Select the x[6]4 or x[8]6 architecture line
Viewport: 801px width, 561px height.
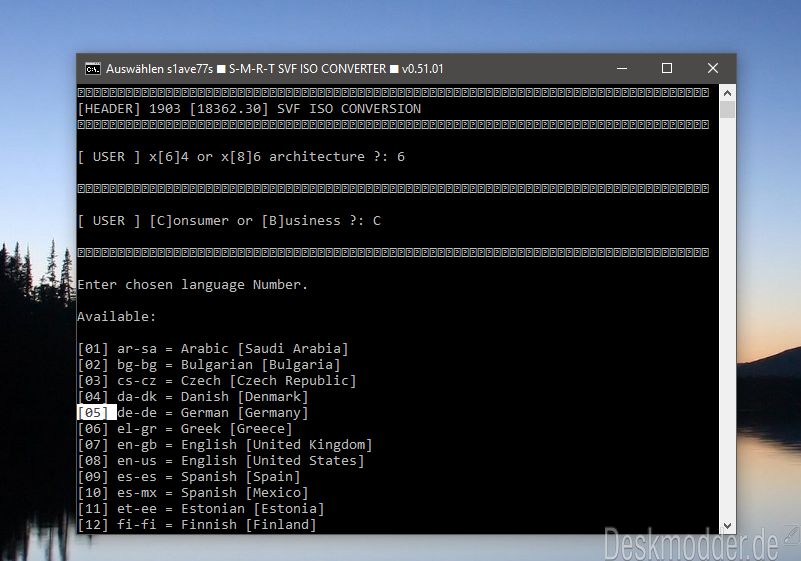(x=241, y=157)
